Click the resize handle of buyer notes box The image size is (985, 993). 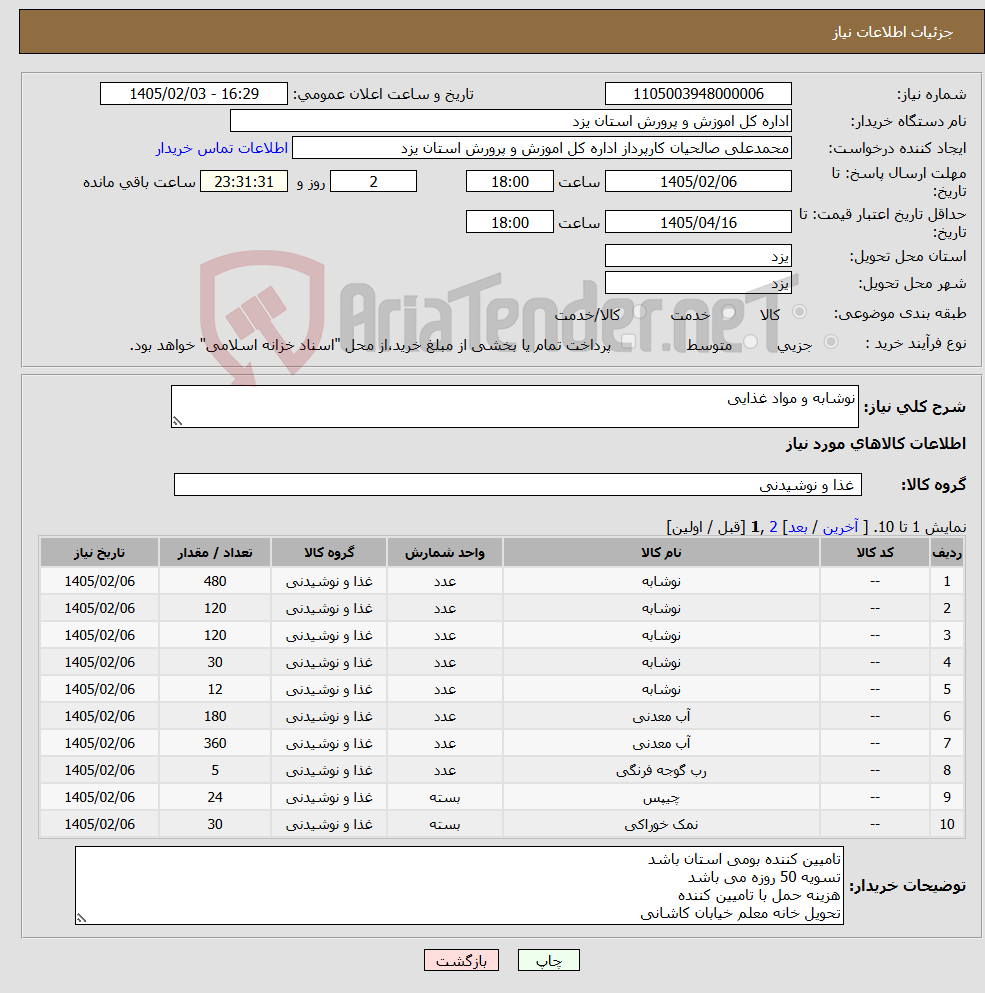(81, 918)
